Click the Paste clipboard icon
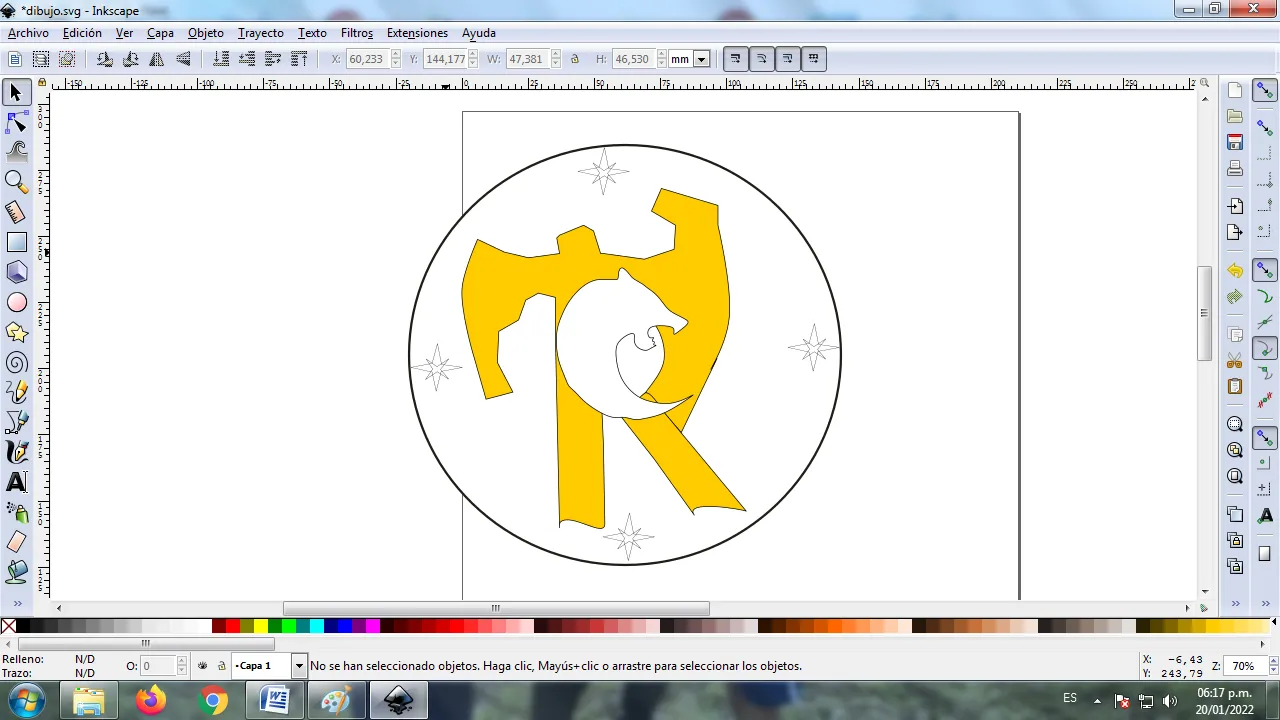1280x720 pixels. [1235, 386]
